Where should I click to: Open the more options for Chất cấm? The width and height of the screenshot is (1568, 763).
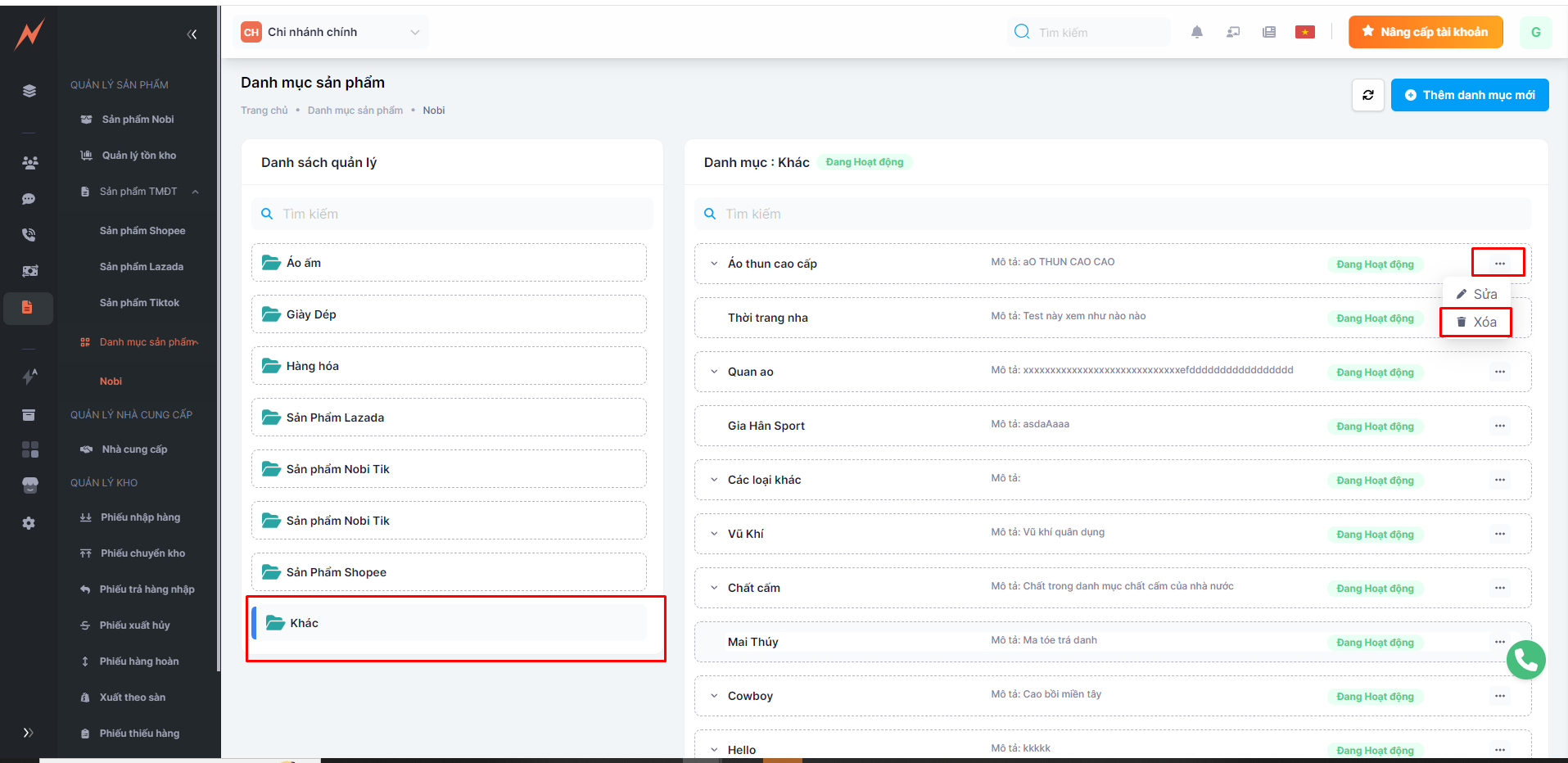1500,588
